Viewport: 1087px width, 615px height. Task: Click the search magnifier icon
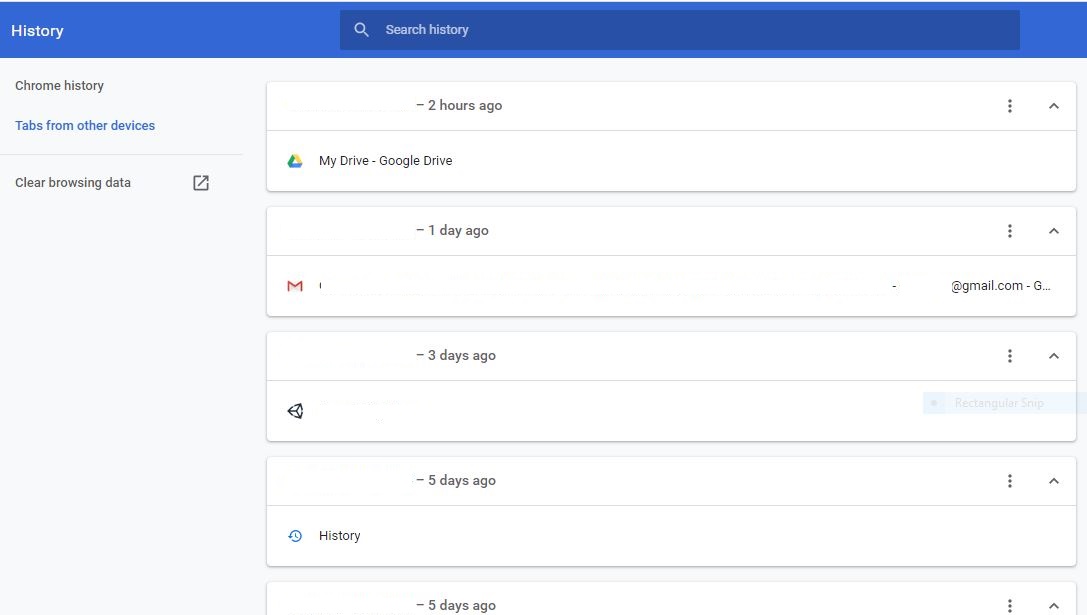[x=362, y=29]
